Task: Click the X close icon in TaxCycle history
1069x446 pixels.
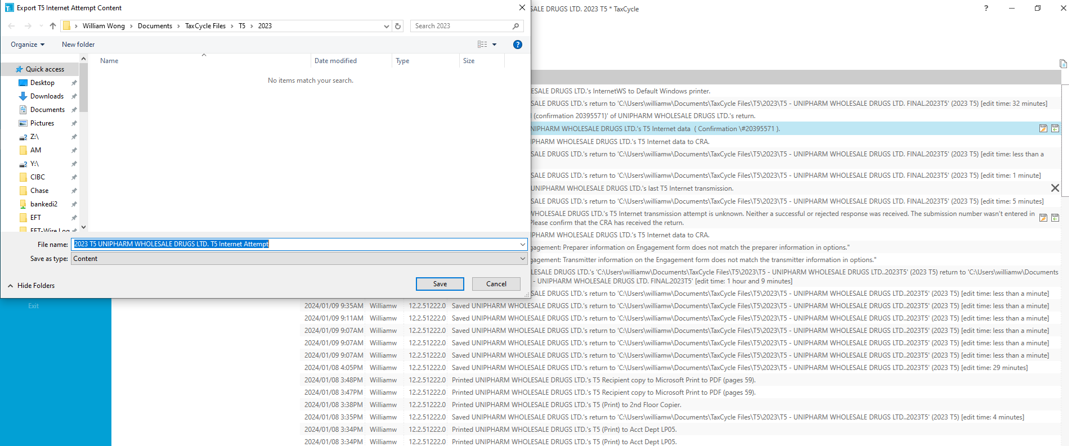Action: tap(1055, 188)
